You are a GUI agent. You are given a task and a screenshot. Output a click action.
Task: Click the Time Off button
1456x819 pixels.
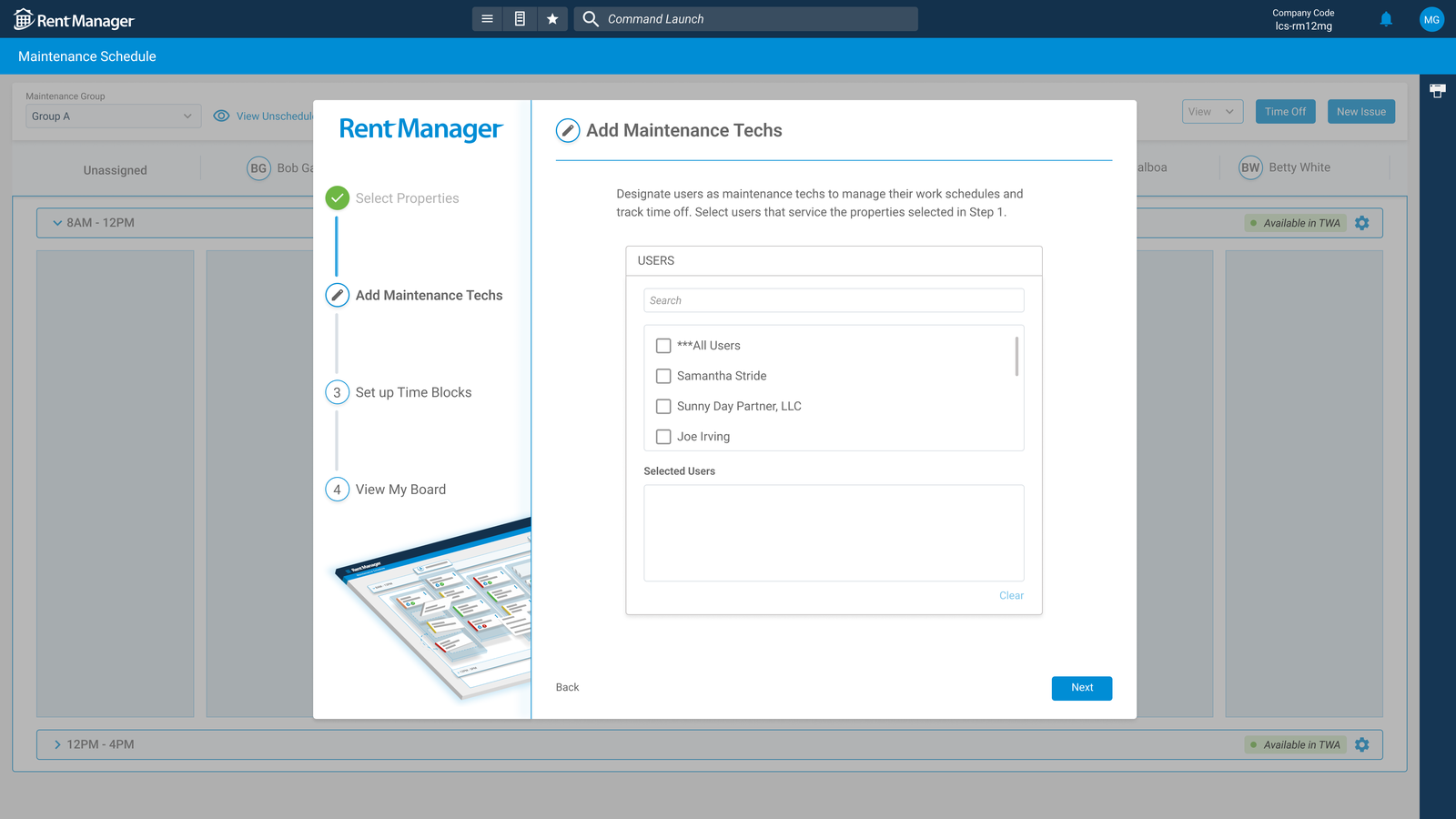pyautogui.click(x=1285, y=112)
